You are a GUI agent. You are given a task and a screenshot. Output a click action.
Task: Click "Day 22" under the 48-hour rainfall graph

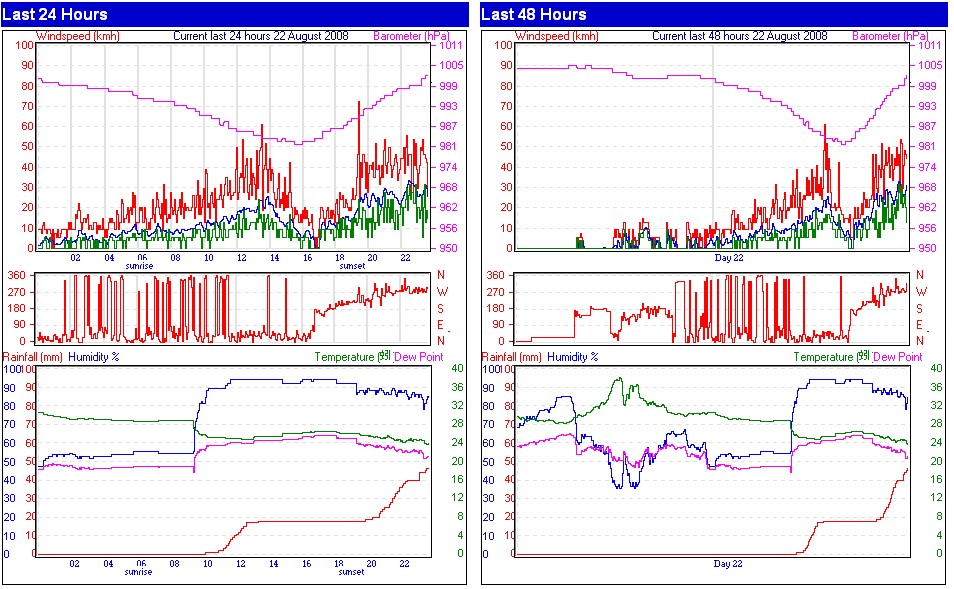click(x=728, y=564)
